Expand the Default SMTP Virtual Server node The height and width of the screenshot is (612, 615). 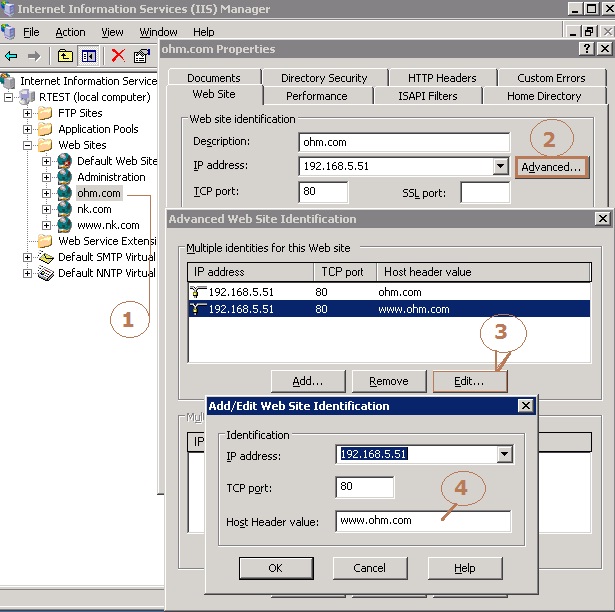coord(27,257)
